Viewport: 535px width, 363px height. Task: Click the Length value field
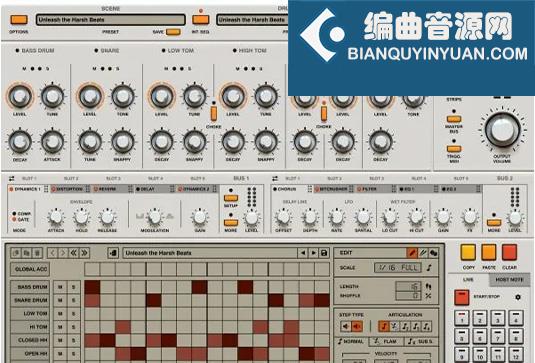[x=408, y=286]
